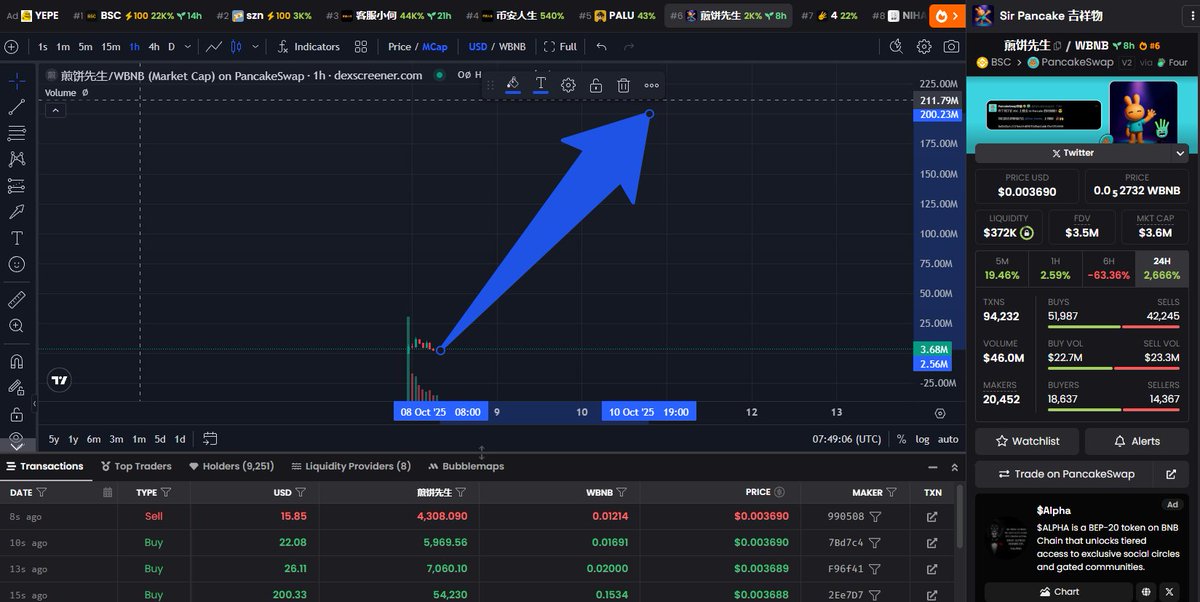1200x602 pixels.
Task: Select the 15m timeframe
Action: pos(111,47)
